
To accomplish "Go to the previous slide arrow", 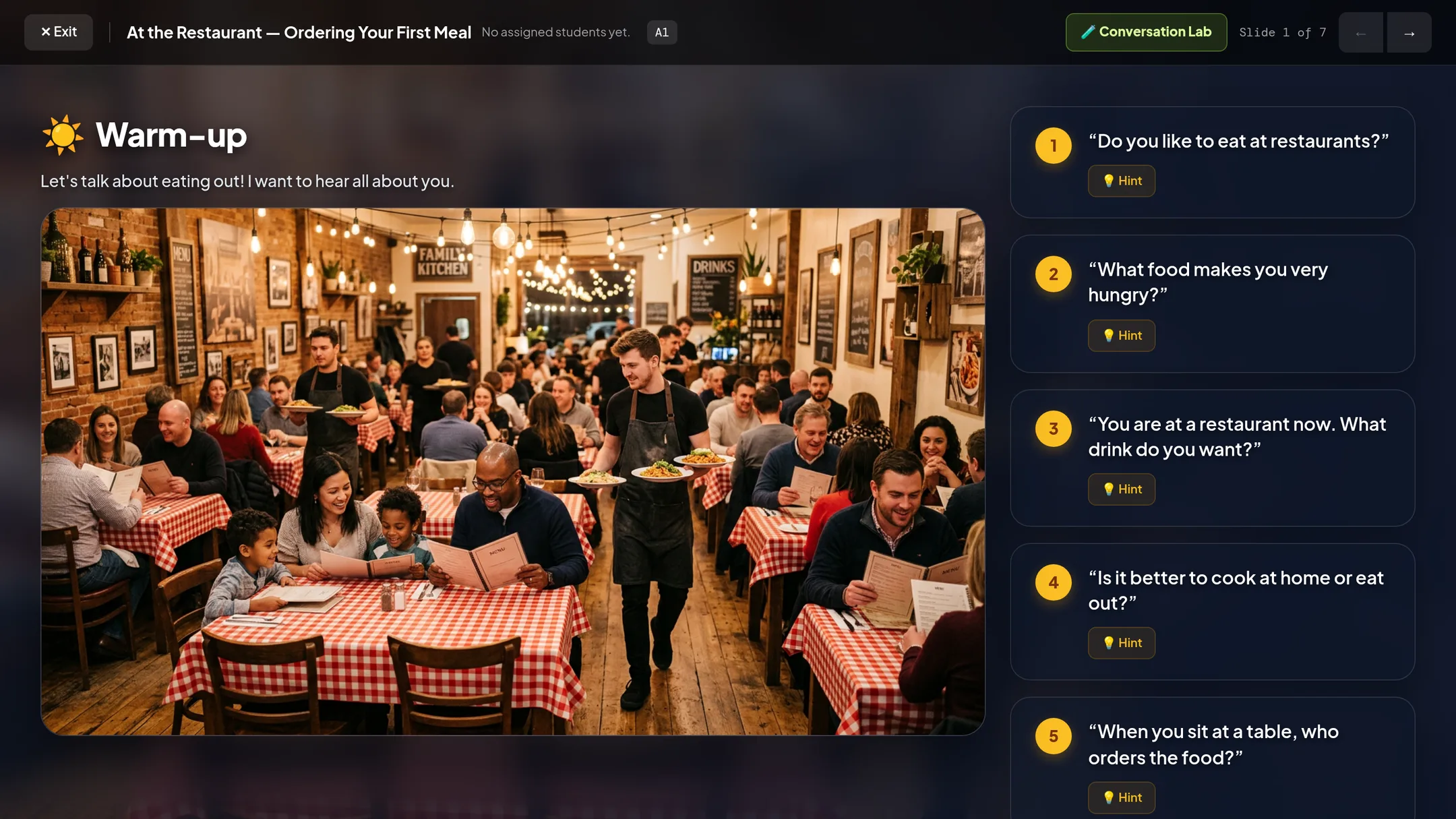I will tap(1361, 32).
